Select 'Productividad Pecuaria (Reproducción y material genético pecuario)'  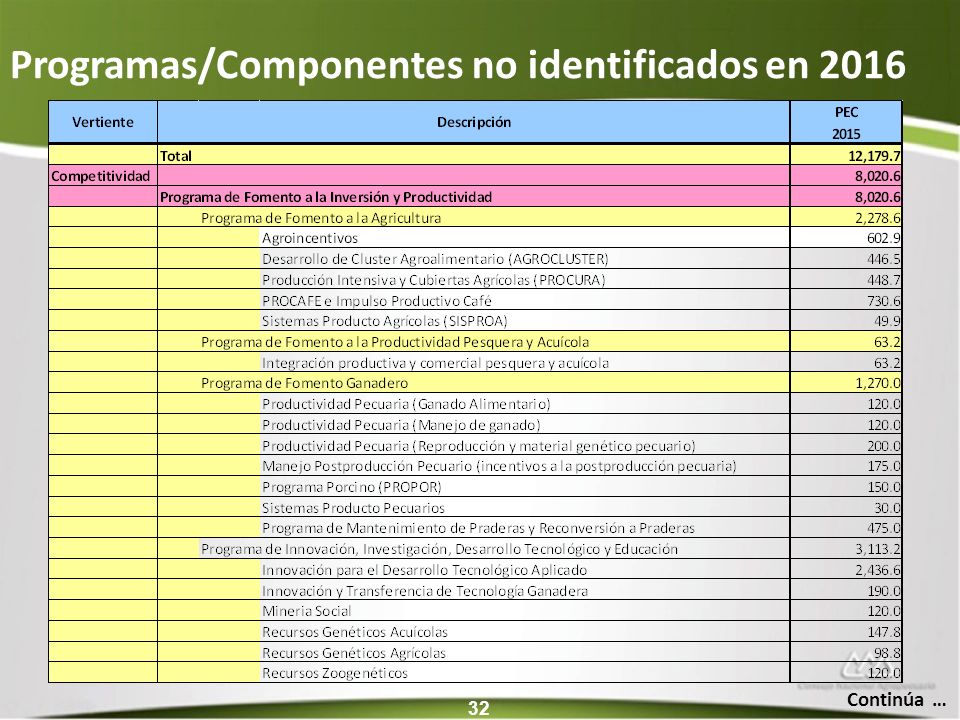pyautogui.click(x=479, y=446)
